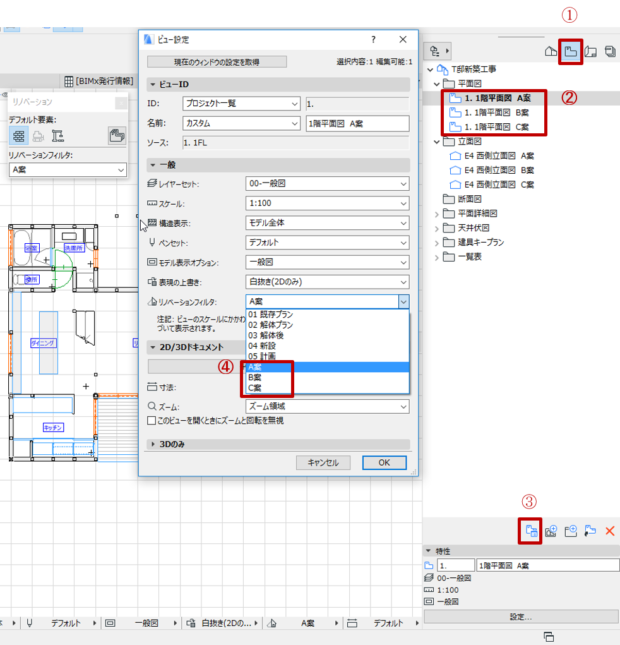Screen dimensions: 620x645
Task: Click the view name field 1階平面図 A案 in dialog
Action: 358,123
